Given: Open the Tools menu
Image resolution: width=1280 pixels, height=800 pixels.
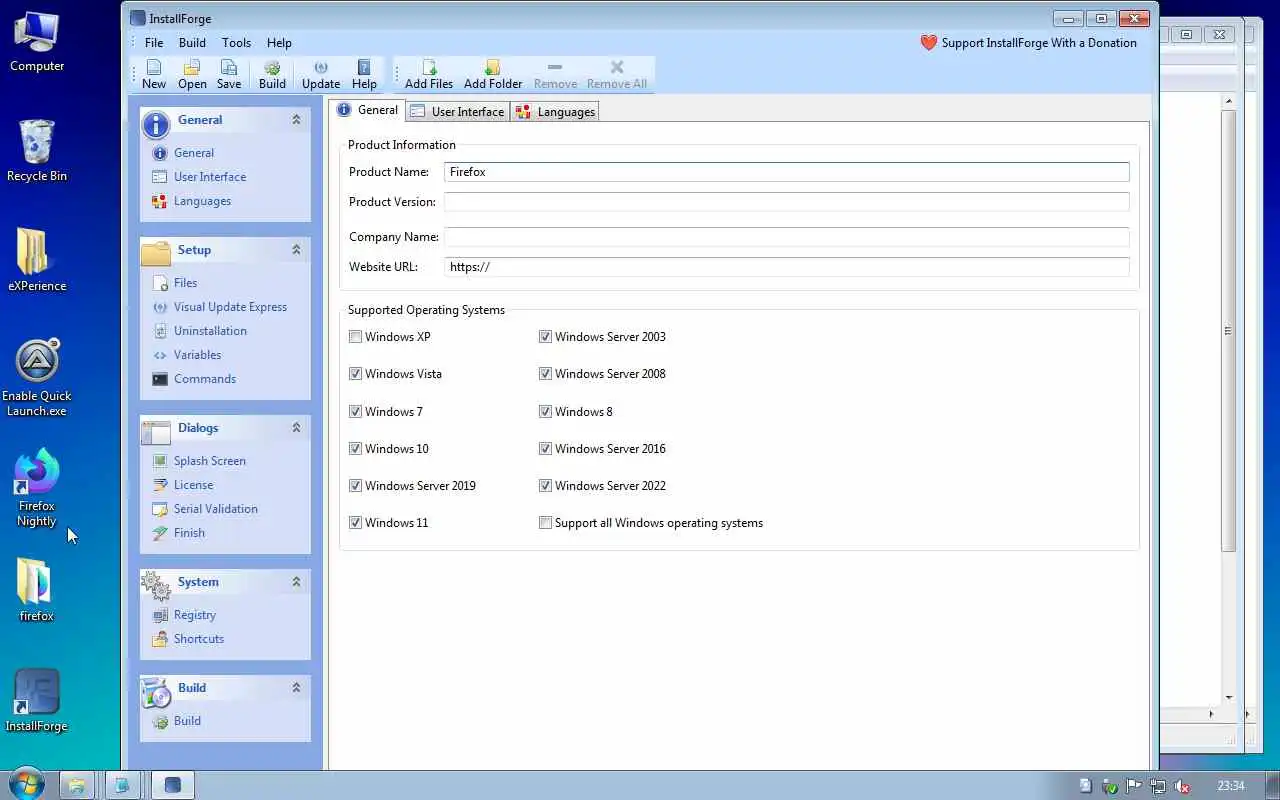Looking at the screenshot, I should (x=236, y=43).
